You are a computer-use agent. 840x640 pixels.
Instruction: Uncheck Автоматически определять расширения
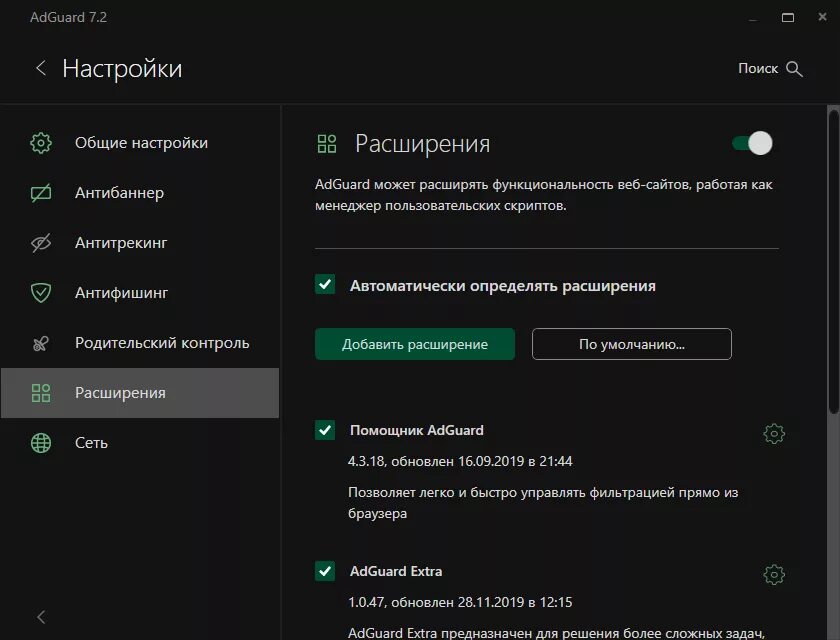click(325, 284)
